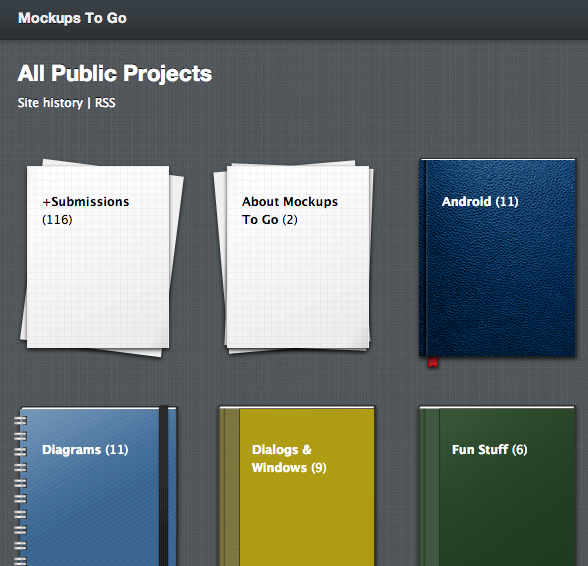Select the All Public Projects heading

point(115,73)
